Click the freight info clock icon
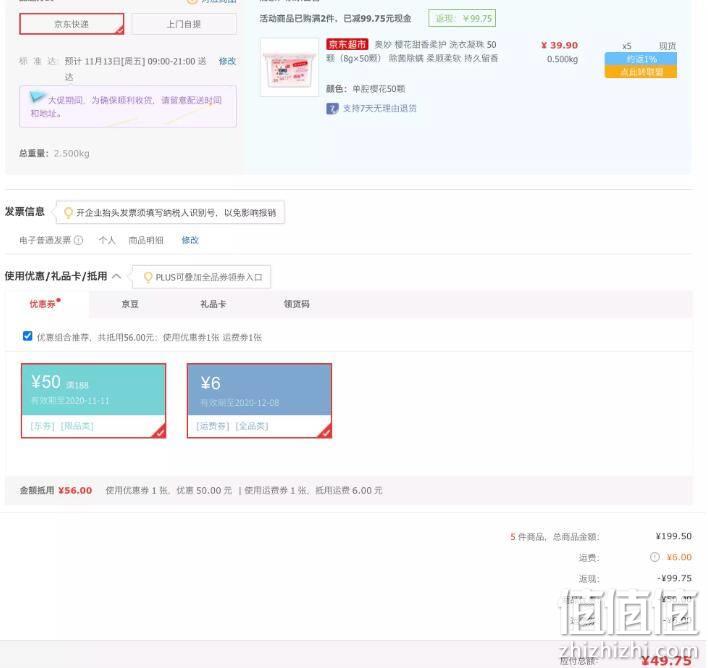 pos(655,557)
